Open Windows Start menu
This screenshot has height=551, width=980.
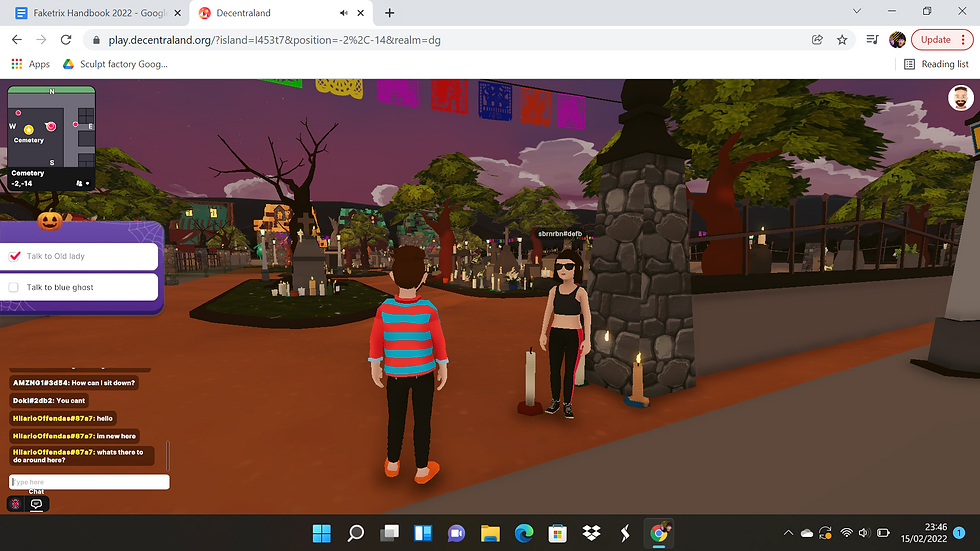(x=321, y=533)
